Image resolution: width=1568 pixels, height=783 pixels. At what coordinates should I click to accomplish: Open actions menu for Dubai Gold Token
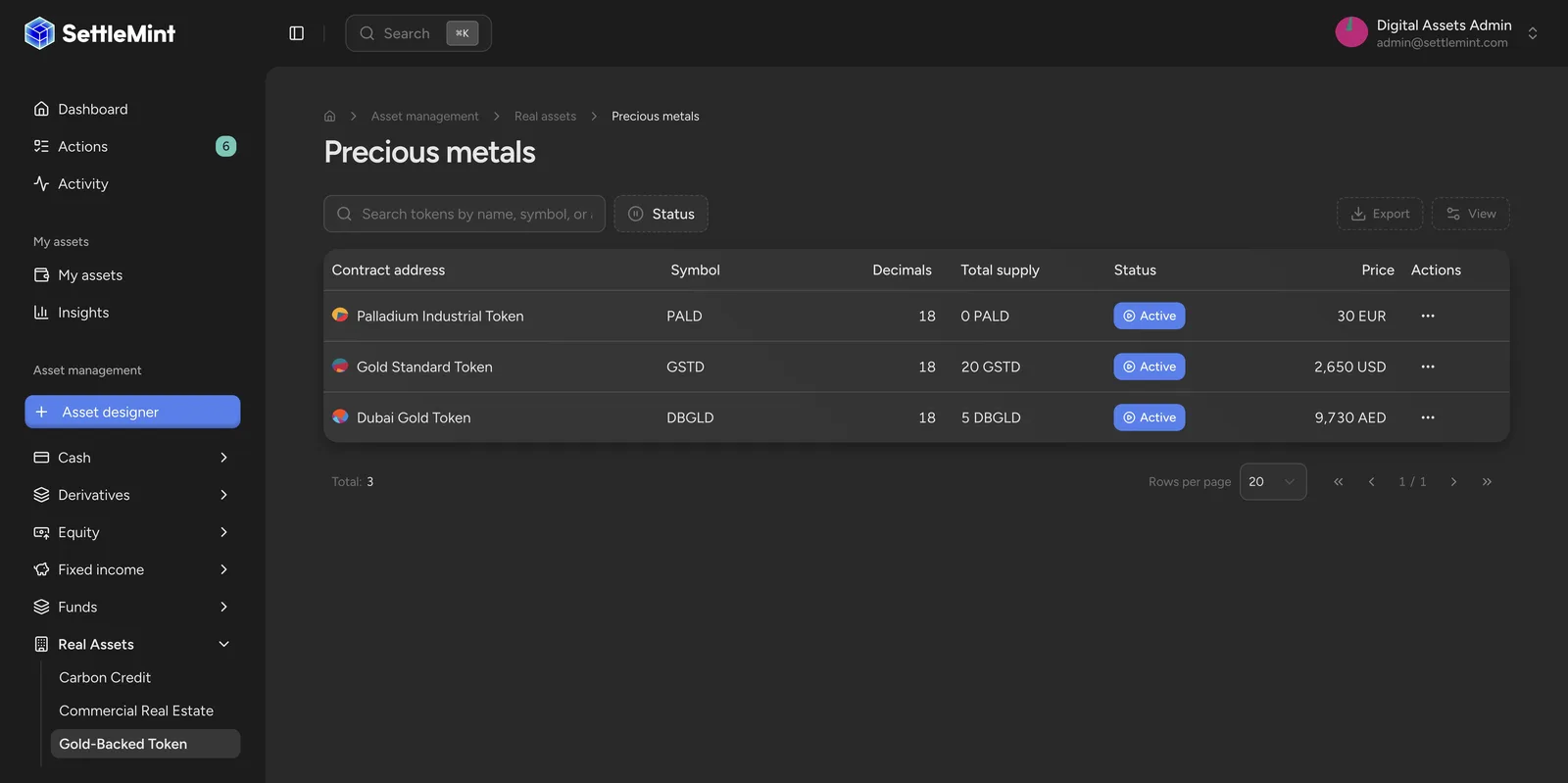(1428, 417)
